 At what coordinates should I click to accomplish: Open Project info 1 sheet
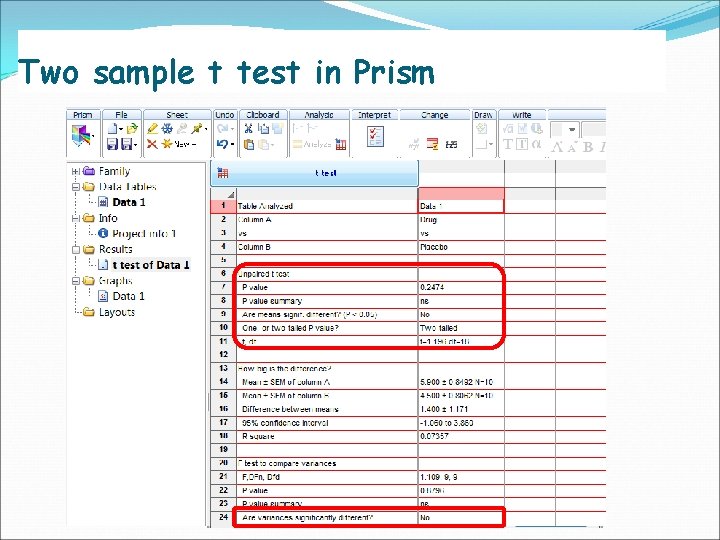[x=144, y=233]
